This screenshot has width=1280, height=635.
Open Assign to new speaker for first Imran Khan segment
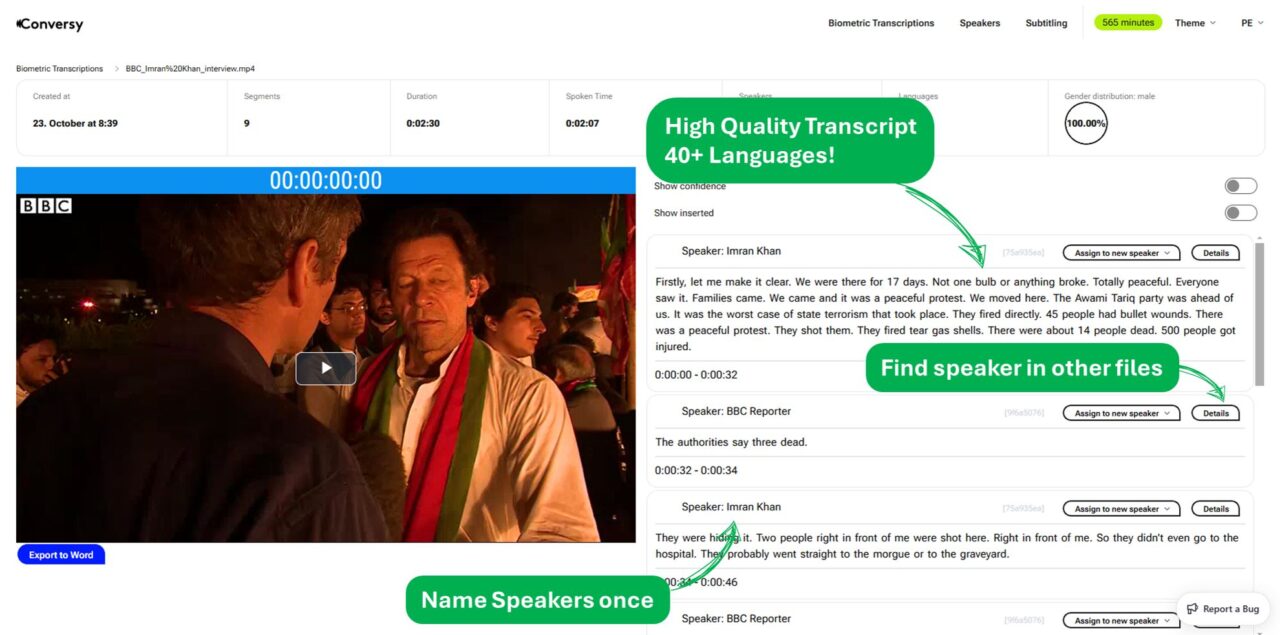pos(1122,253)
